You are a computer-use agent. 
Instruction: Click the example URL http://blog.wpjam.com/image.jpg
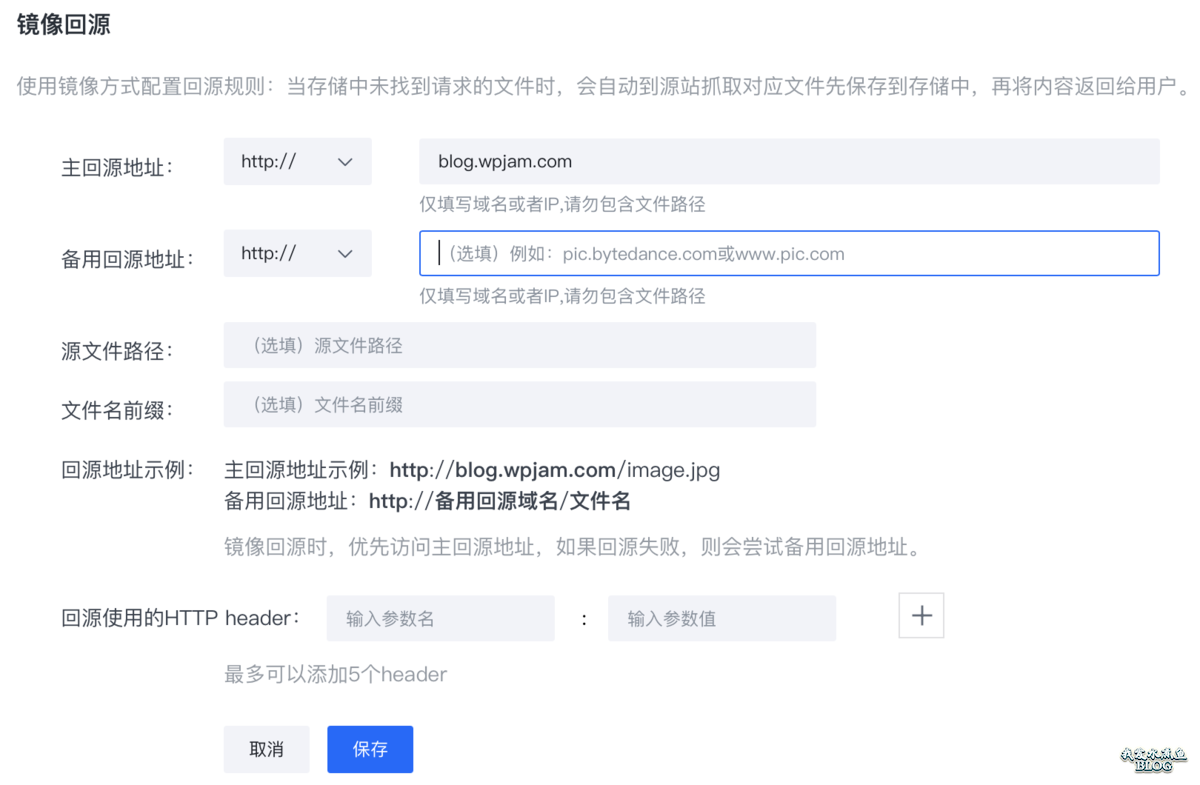click(555, 469)
